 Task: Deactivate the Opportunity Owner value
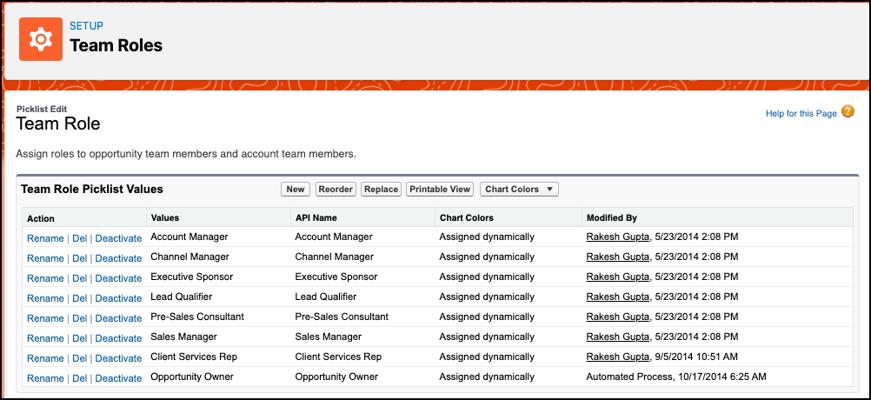click(x=118, y=378)
